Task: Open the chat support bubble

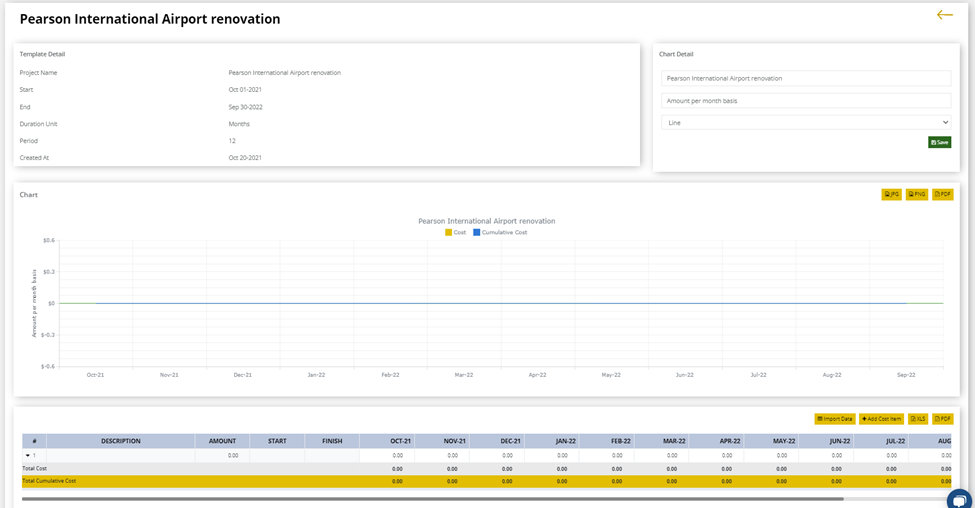Action: pyautogui.click(x=959, y=499)
